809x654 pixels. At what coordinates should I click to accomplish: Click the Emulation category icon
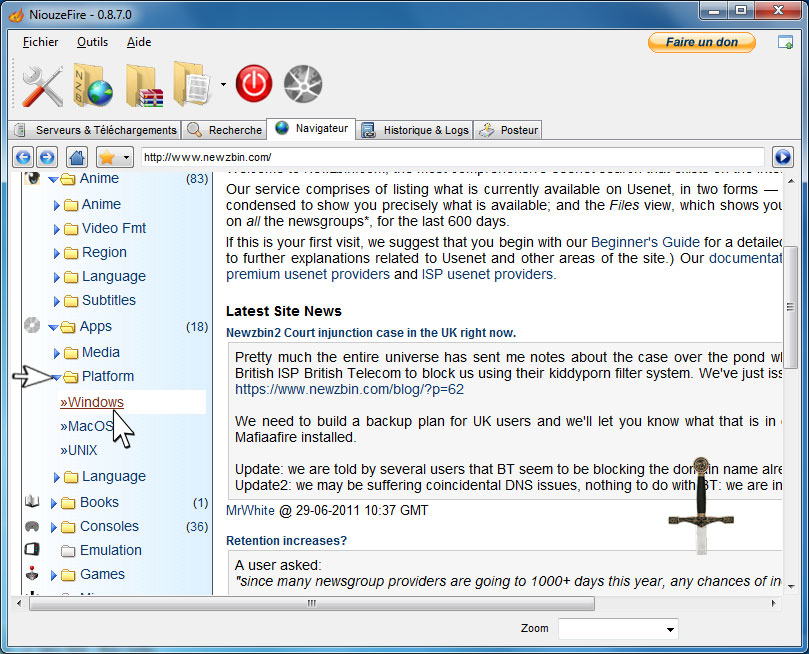point(32,549)
